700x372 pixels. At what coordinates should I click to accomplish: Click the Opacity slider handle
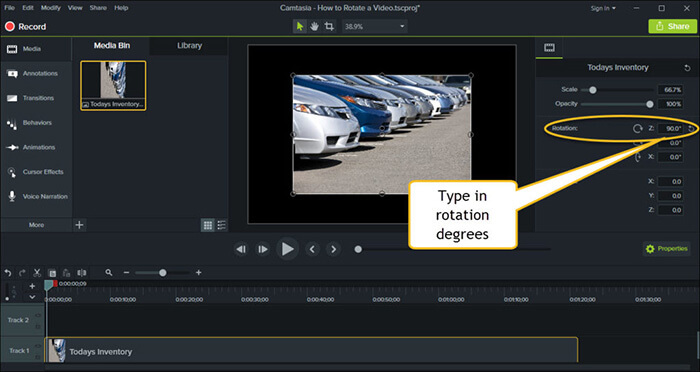[650, 104]
